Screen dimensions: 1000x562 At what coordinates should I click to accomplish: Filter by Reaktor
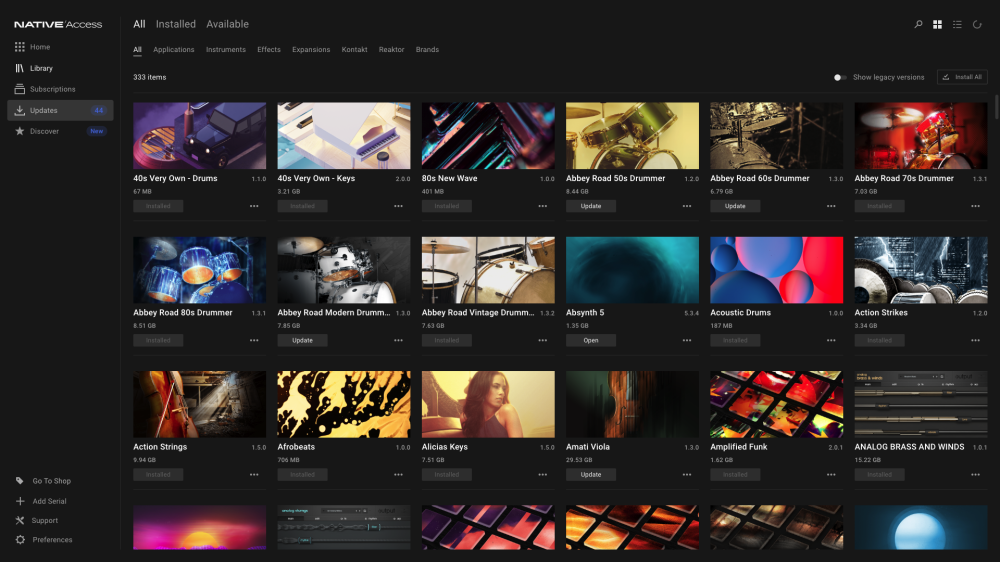392,50
